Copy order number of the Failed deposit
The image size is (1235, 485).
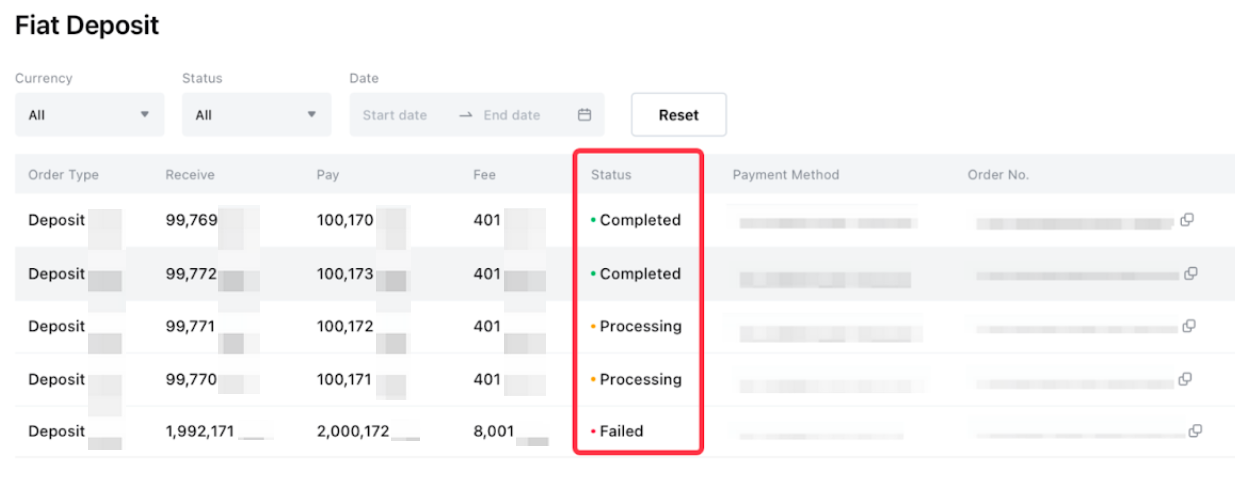(1195, 431)
